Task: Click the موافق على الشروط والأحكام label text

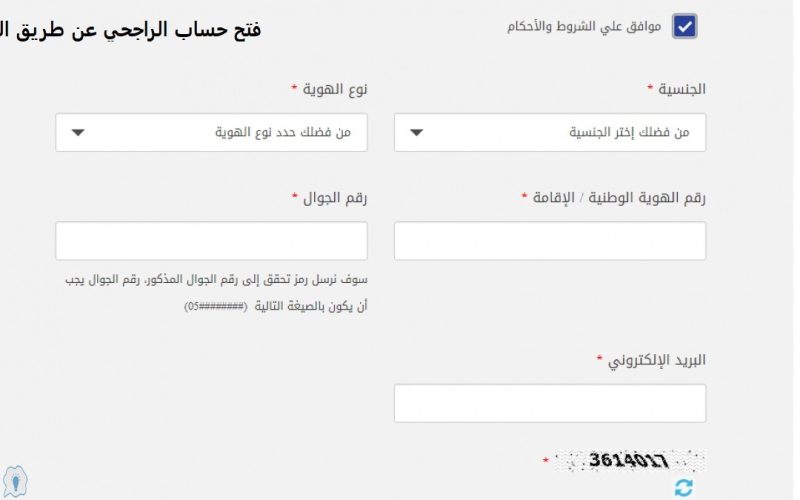Action: (584, 27)
